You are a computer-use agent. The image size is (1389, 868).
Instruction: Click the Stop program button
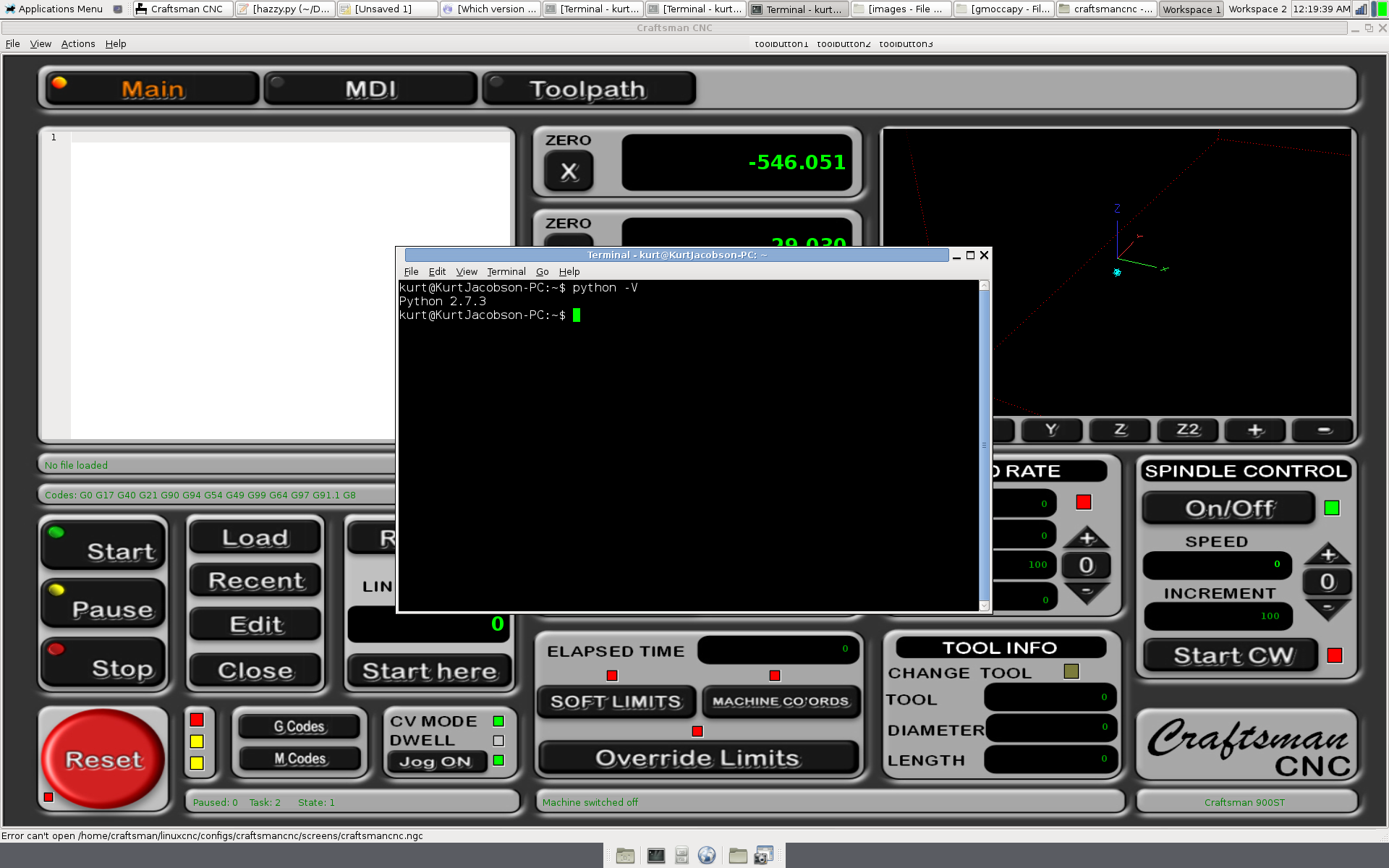coord(103,663)
